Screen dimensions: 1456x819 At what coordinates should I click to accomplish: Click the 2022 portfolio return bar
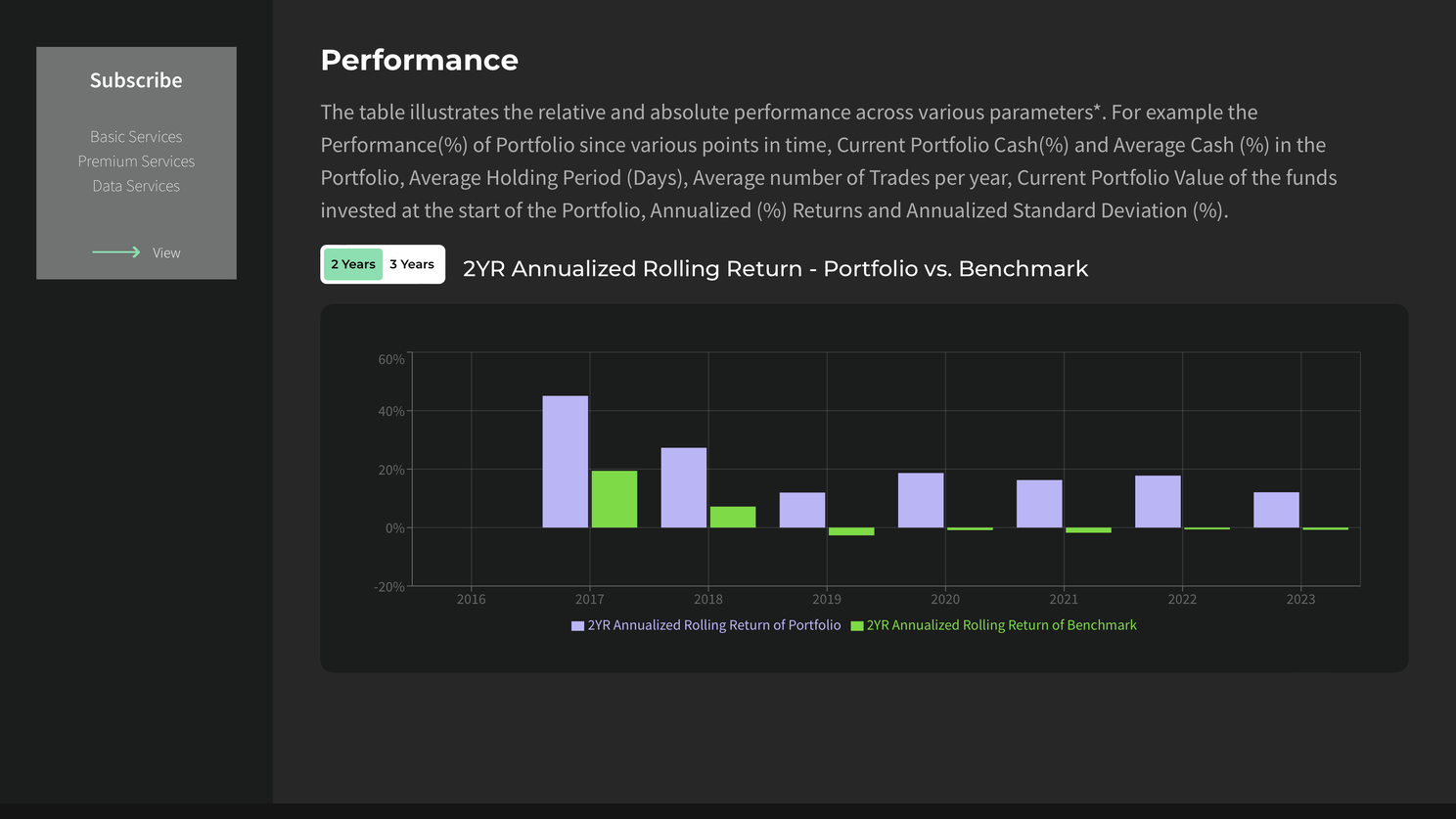click(1158, 502)
